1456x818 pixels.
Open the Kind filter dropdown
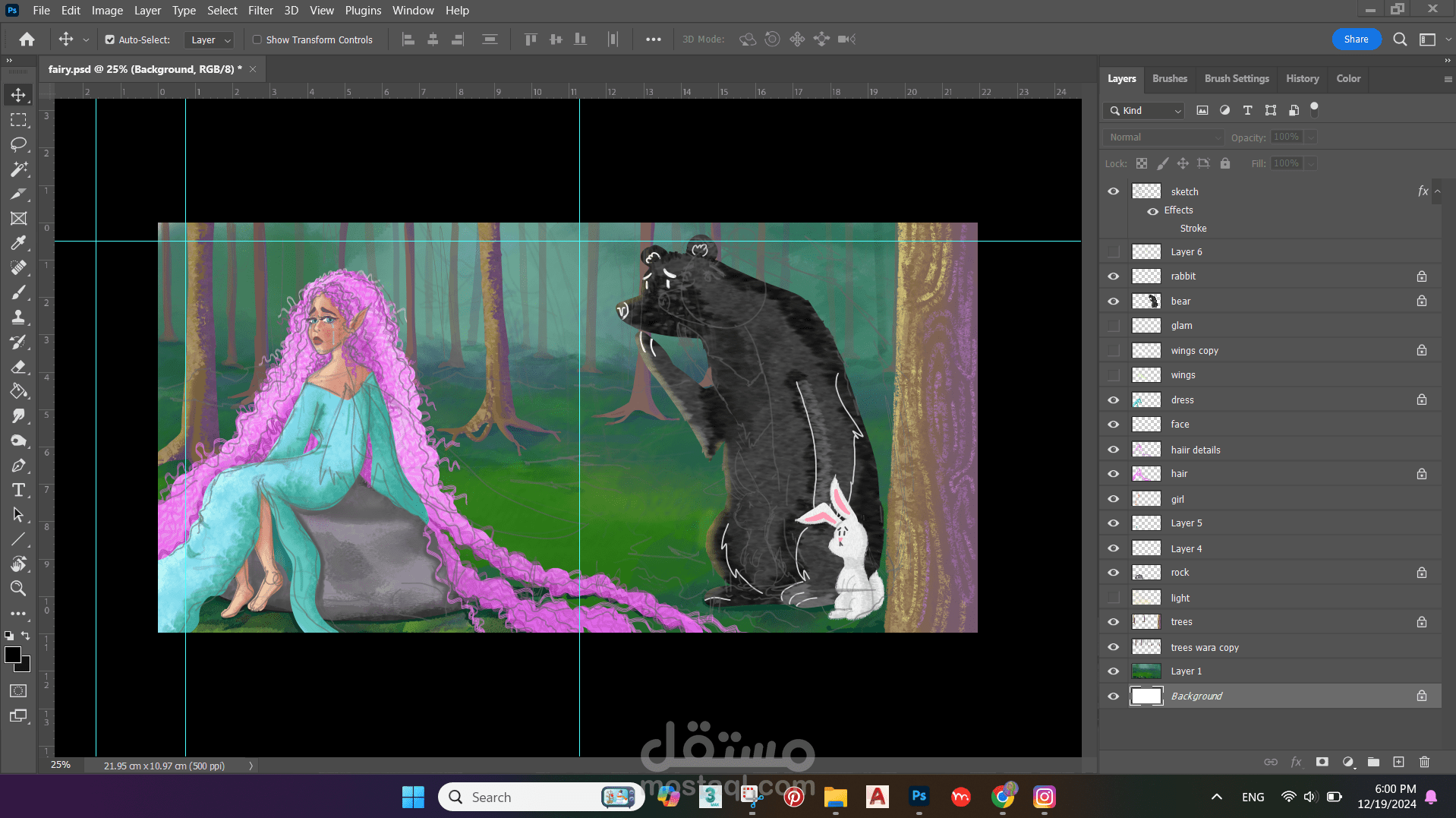1145,111
